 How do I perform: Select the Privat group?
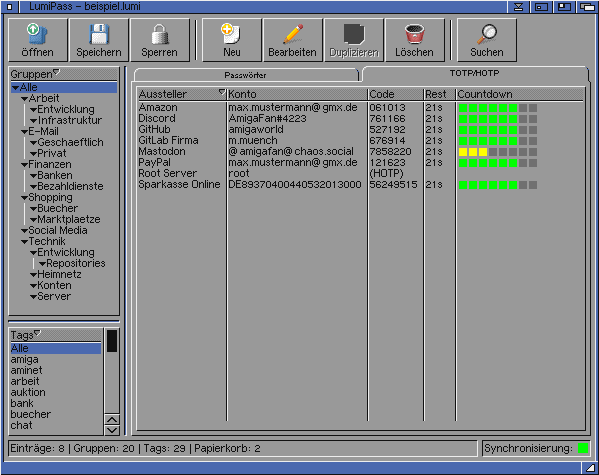[x=52, y=153]
